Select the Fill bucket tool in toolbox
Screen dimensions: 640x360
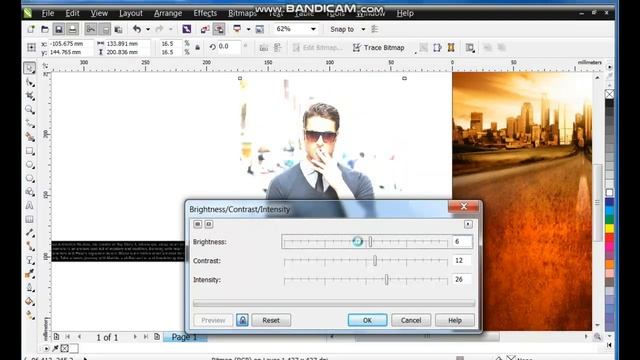(29, 302)
